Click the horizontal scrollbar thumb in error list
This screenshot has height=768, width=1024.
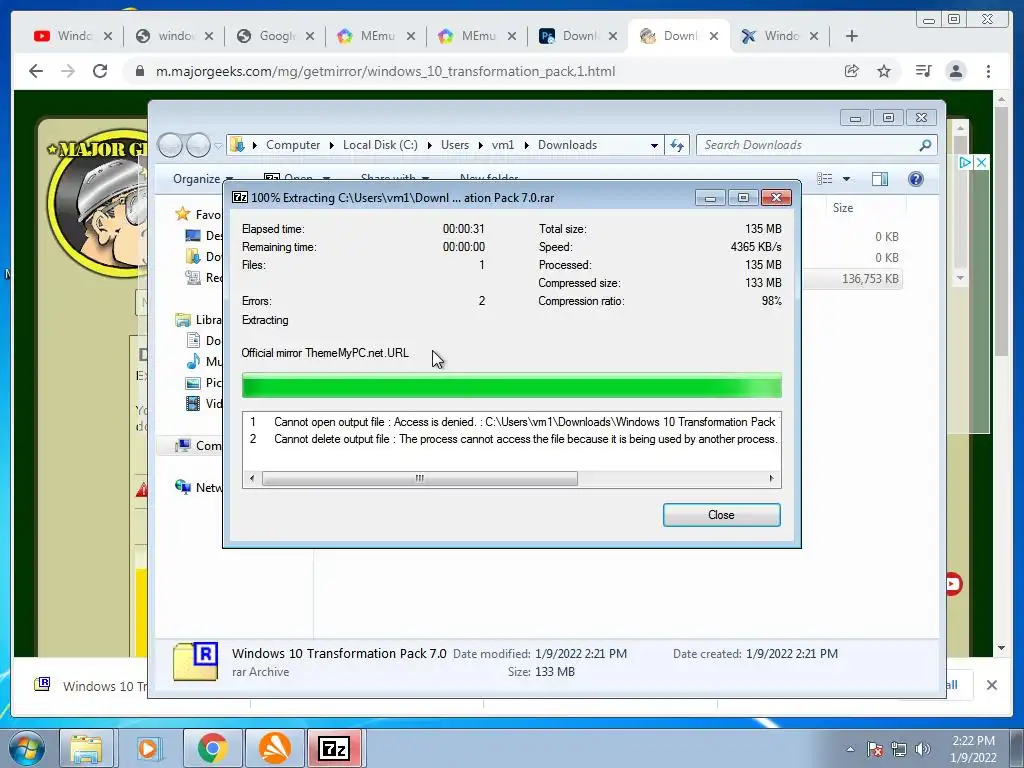pyautogui.click(x=419, y=479)
